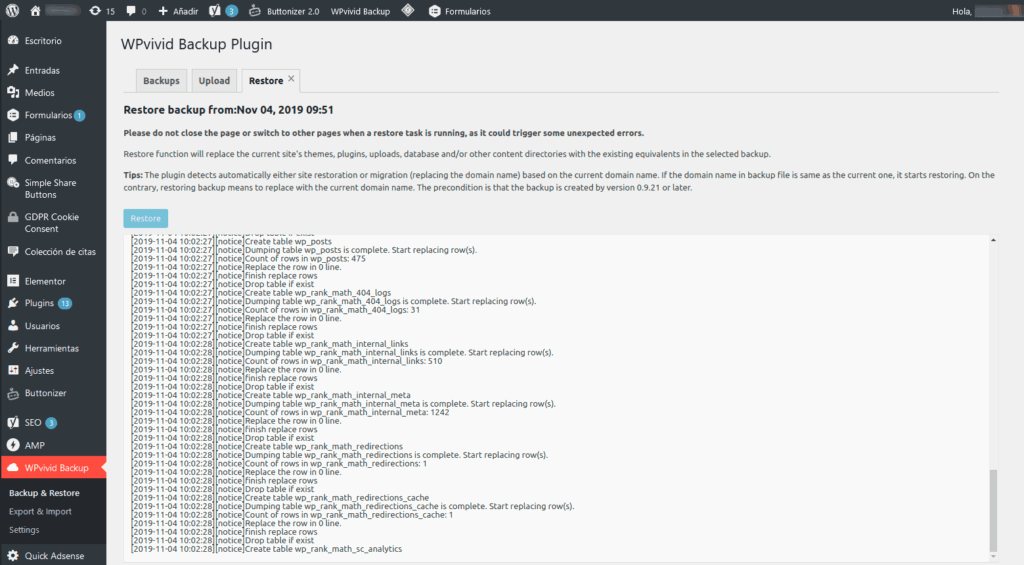Open the comments bubble icon in admin bar

135,11
